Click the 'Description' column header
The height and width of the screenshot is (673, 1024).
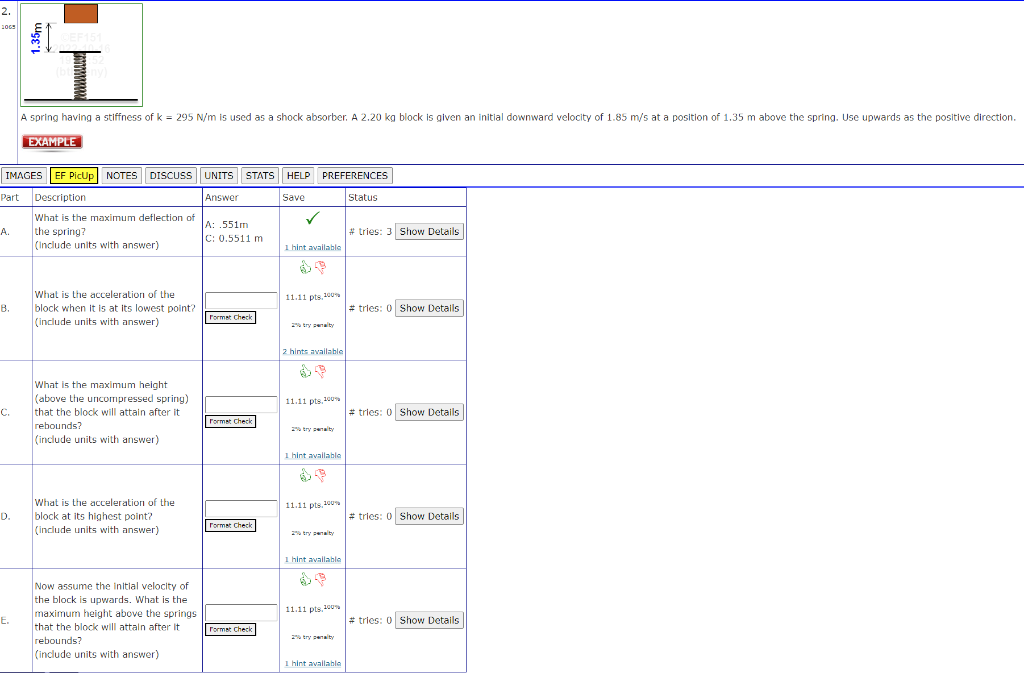[60, 197]
